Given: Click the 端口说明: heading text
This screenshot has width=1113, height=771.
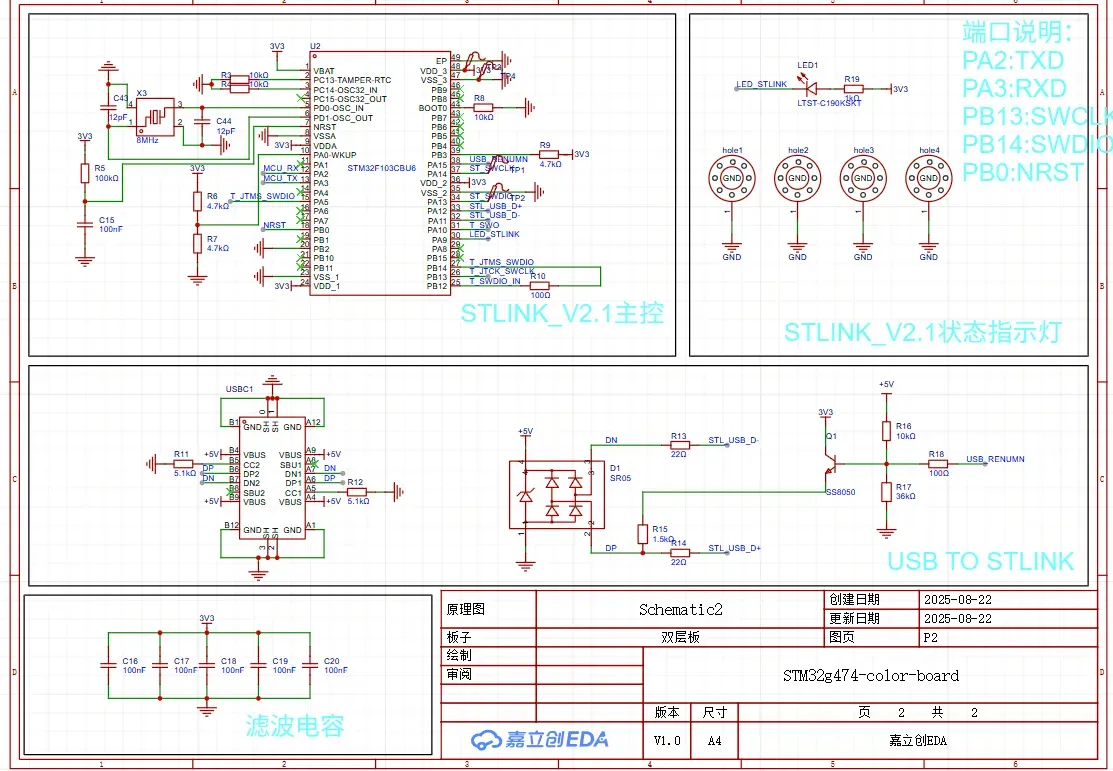Looking at the screenshot, I should (1017, 32).
